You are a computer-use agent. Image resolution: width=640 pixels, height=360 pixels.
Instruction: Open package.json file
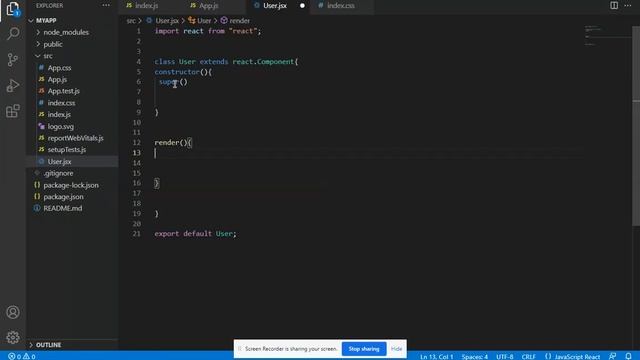63,197
